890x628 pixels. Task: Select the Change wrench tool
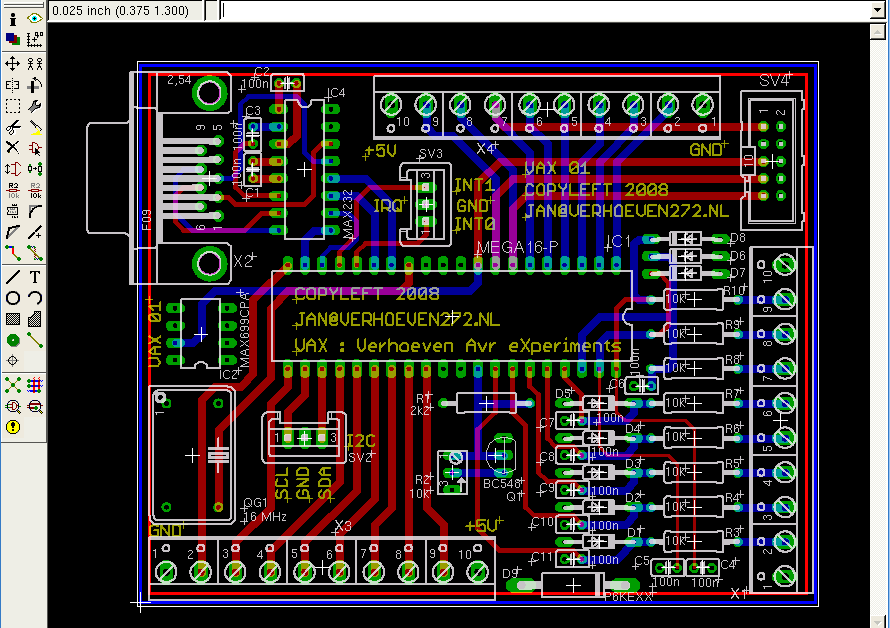pyautogui.click(x=35, y=106)
